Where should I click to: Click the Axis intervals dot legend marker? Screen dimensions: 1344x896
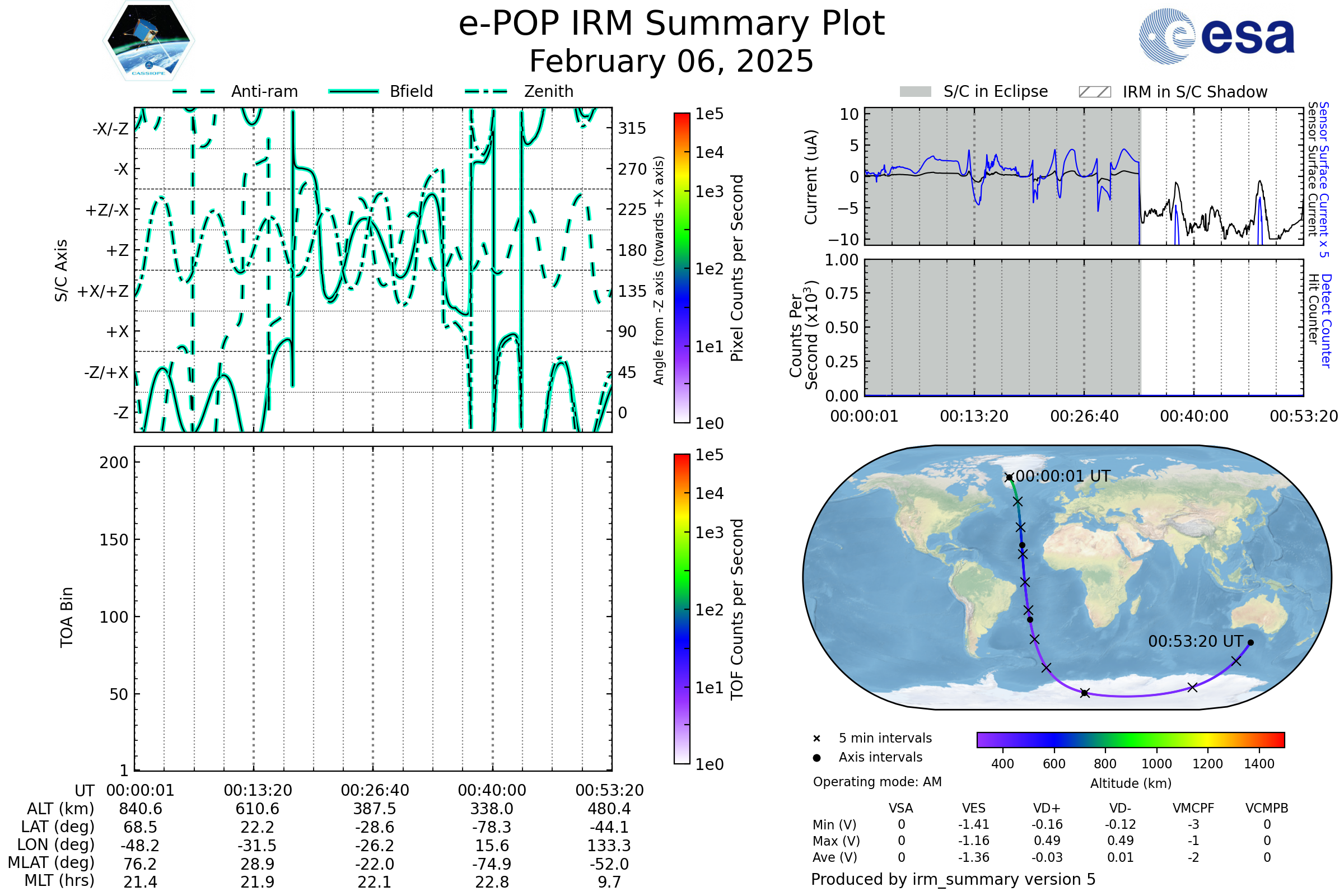(x=816, y=758)
